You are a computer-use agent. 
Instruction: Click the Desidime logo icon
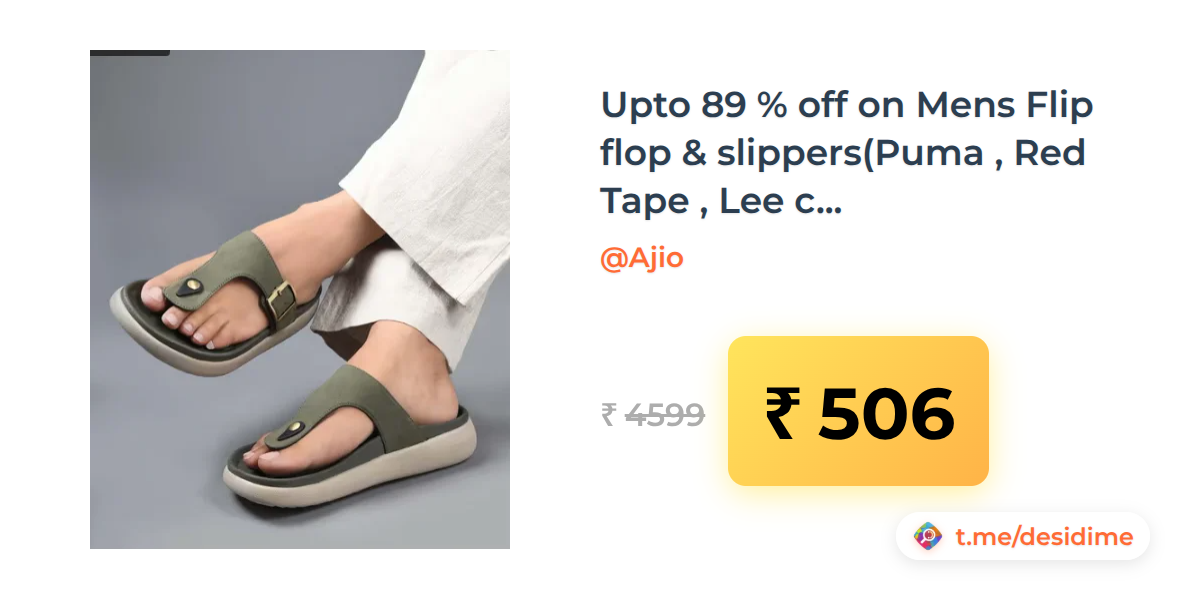tap(929, 537)
